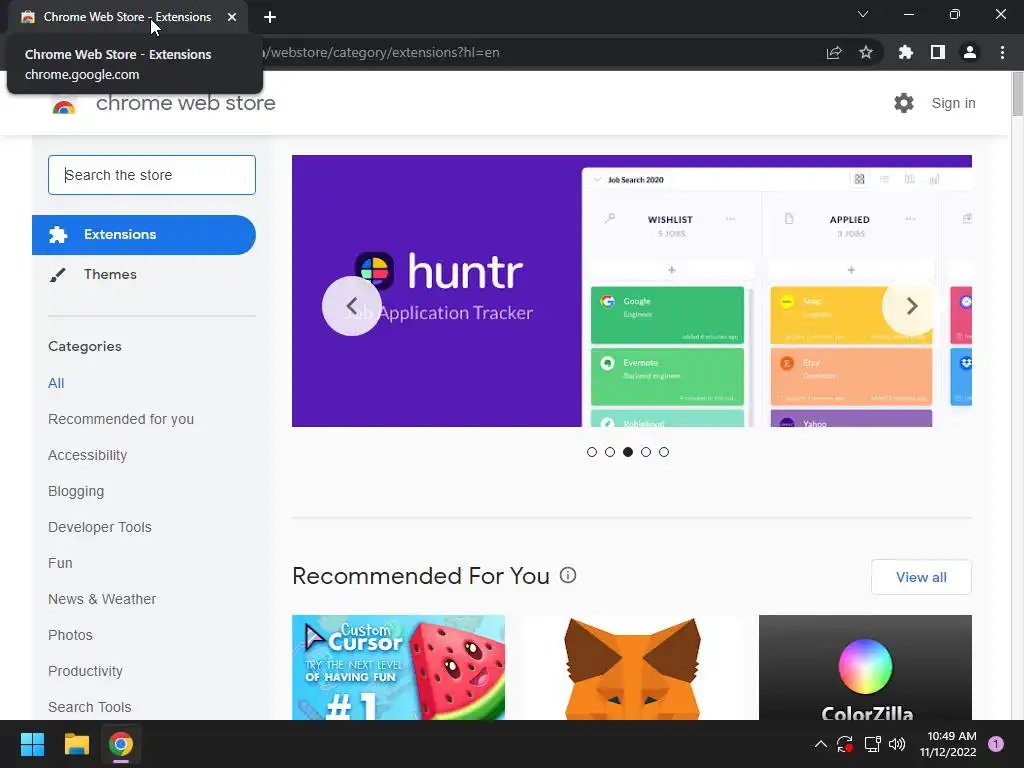Open the Productivity category
Viewport: 1024px width, 768px height.
[86, 671]
